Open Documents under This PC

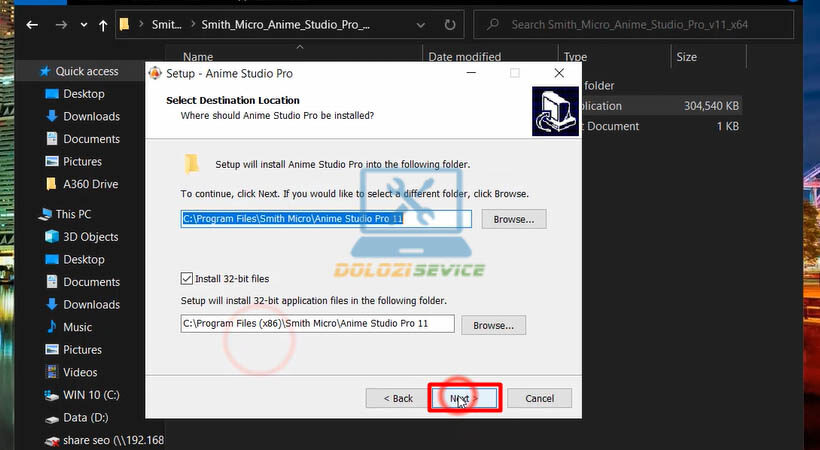(92, 282)
